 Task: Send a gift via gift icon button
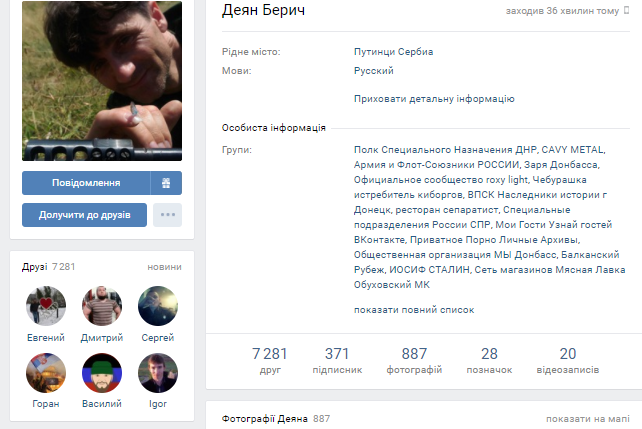(166, 183)
